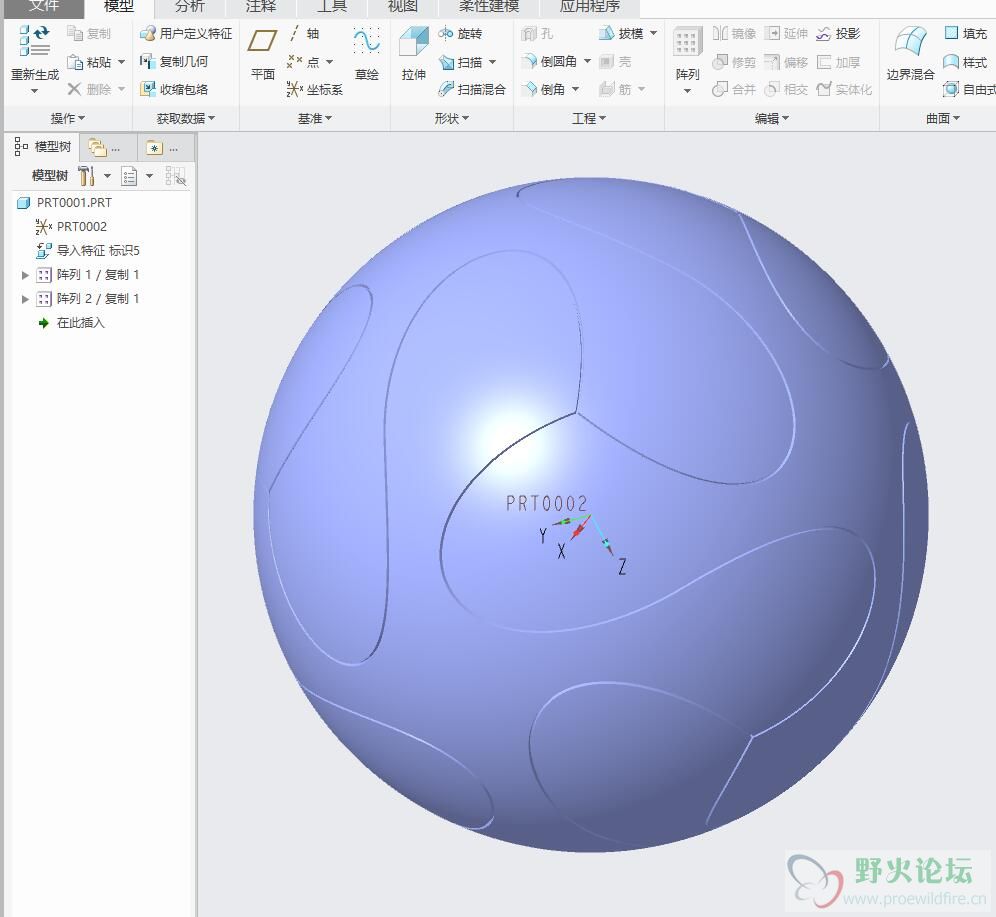The image size is (996, 917).
Task: Open the 粘贴 paste dropdown arrow
Action: click(x=121, y=62)
